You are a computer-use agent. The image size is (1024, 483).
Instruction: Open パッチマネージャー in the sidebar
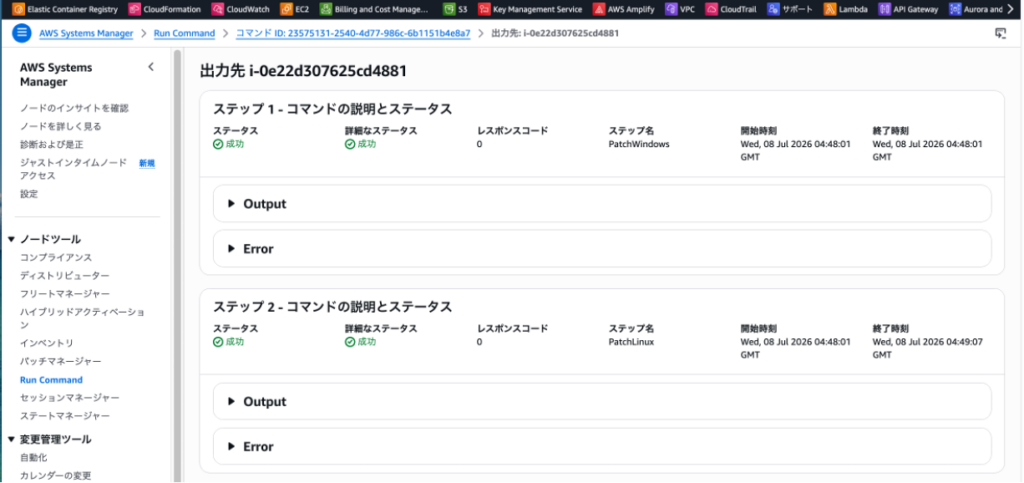[61, 361]
